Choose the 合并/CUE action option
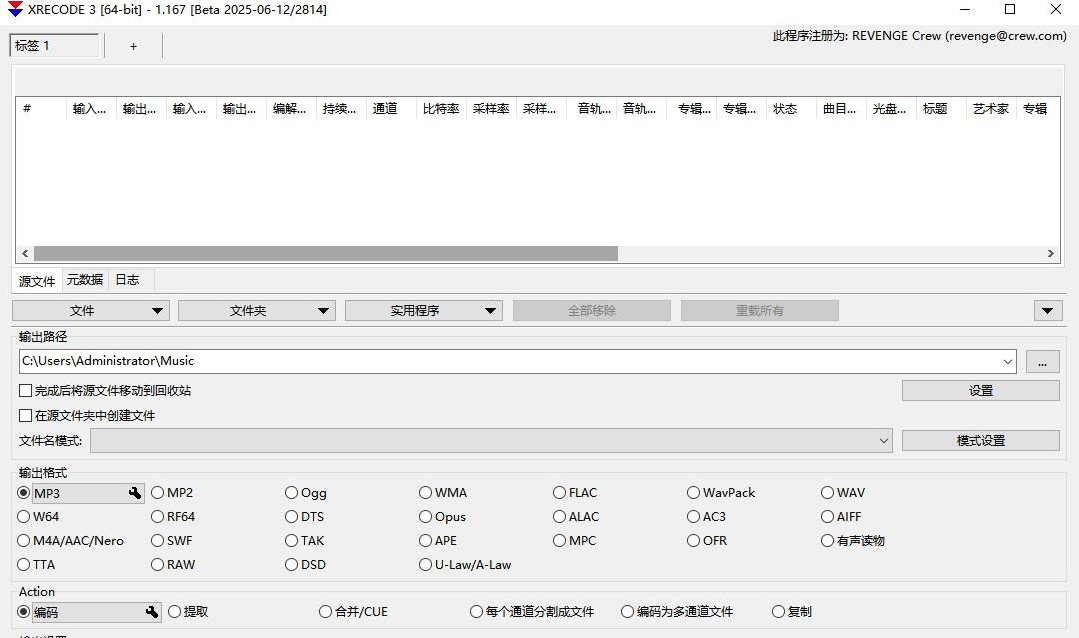The height and width of the screenshot is (638, 1079). 326,612
